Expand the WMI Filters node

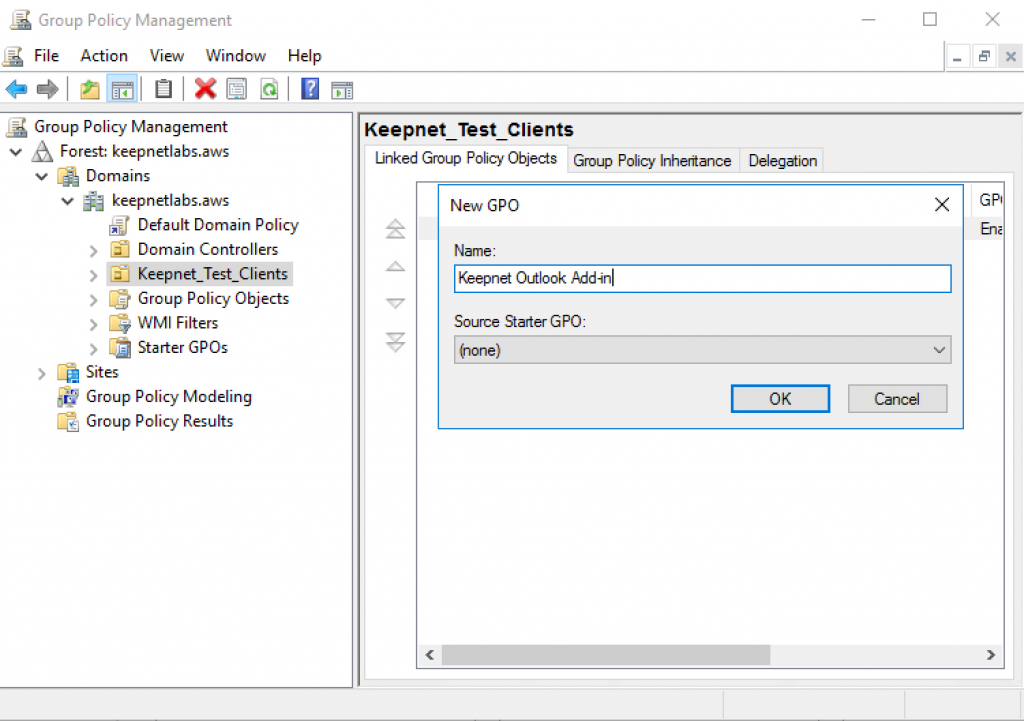pyautogui.click(x=93, y=325)
